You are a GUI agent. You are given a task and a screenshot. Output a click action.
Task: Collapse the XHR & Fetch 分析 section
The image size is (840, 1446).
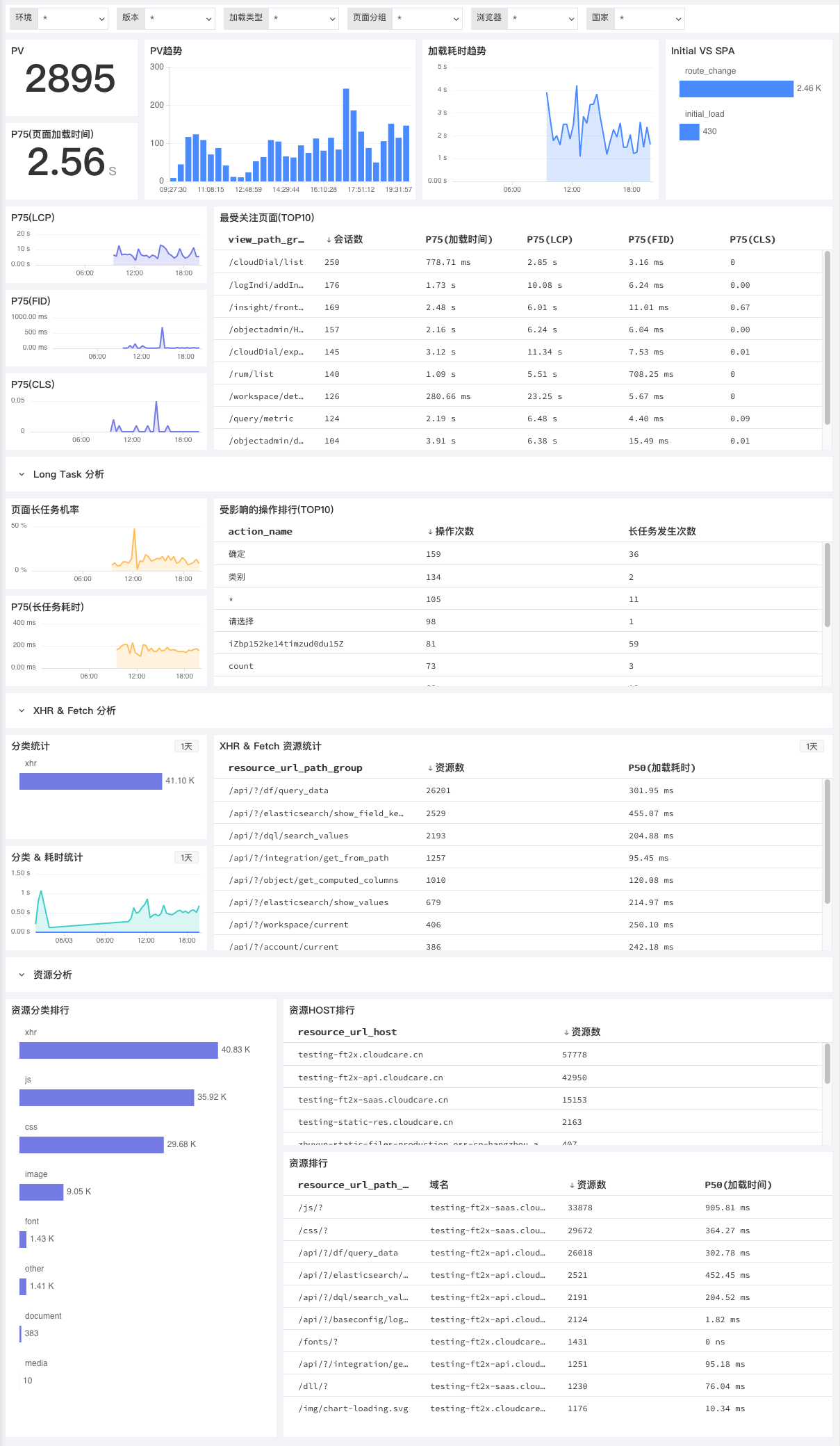[x=22, y=710]
